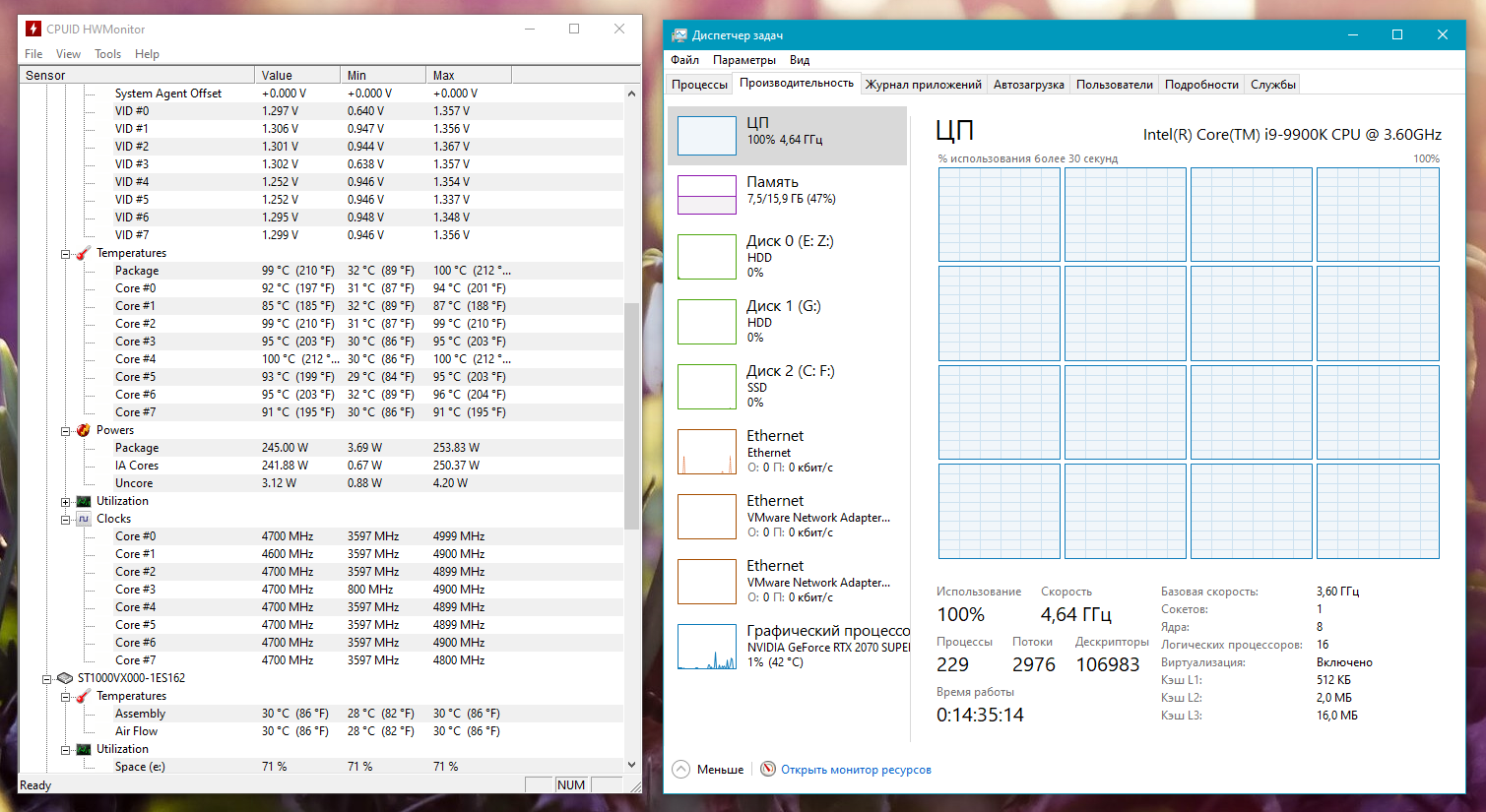The width and height of the screenshot is (1486, 812).
Task: Click the ST1000VX000 hard drive icon
Action: pos(65,678)
